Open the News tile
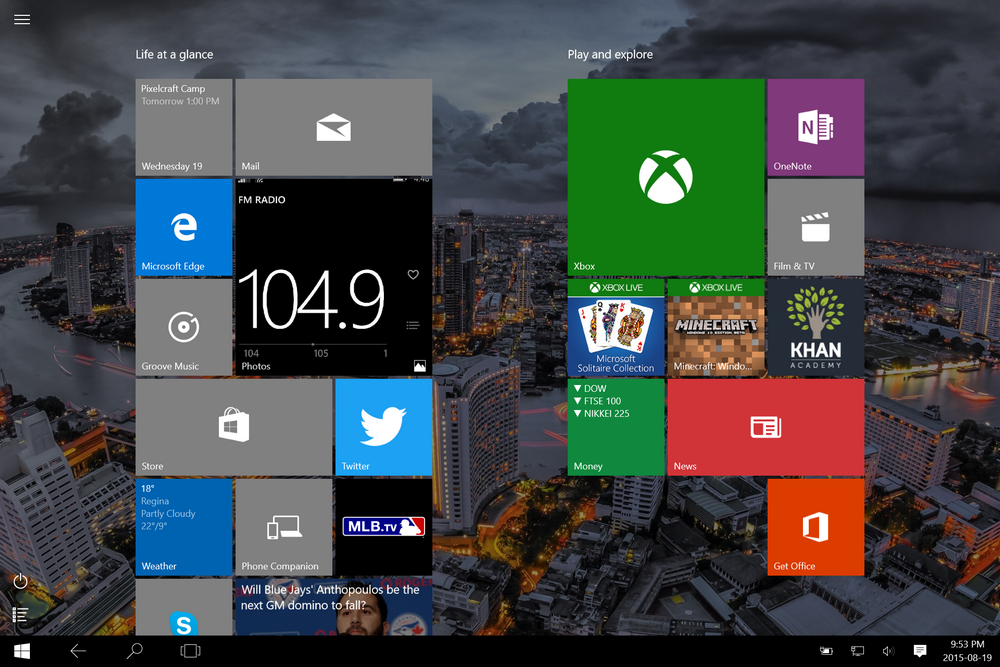The width and height of the screenshot is (1000, 667). click(766, 427)
